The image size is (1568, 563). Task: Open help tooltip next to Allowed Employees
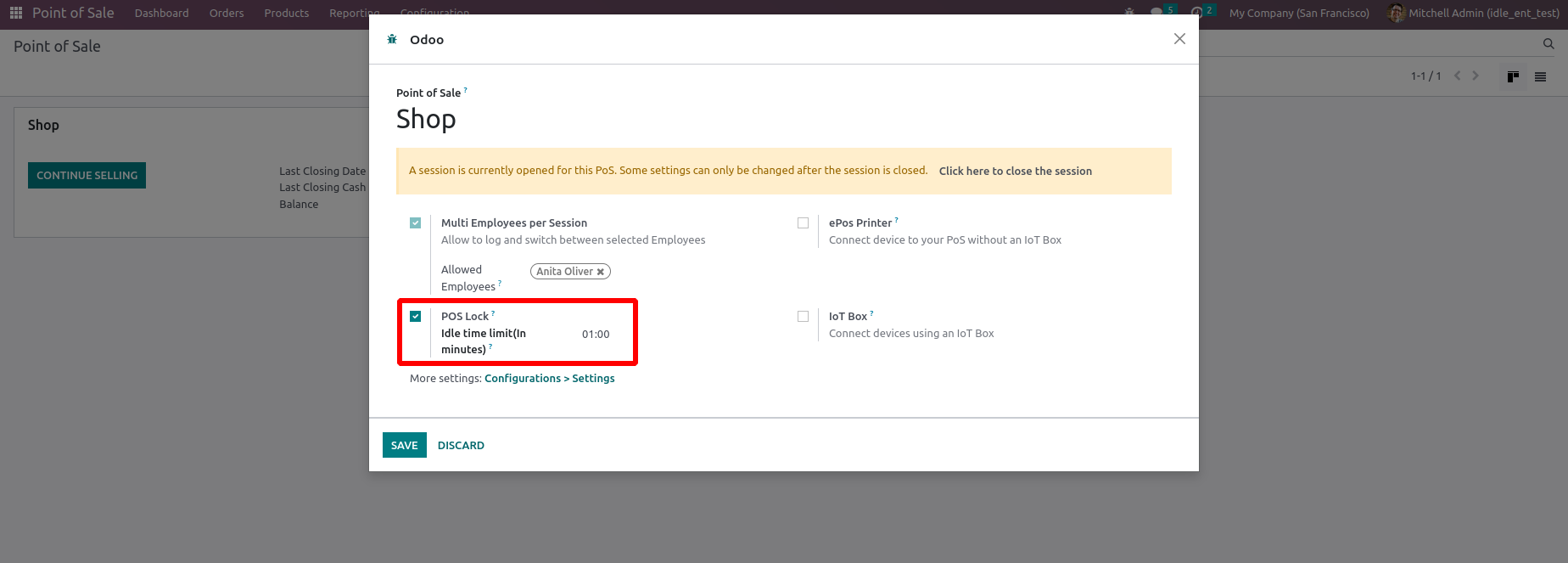point(500,284)
